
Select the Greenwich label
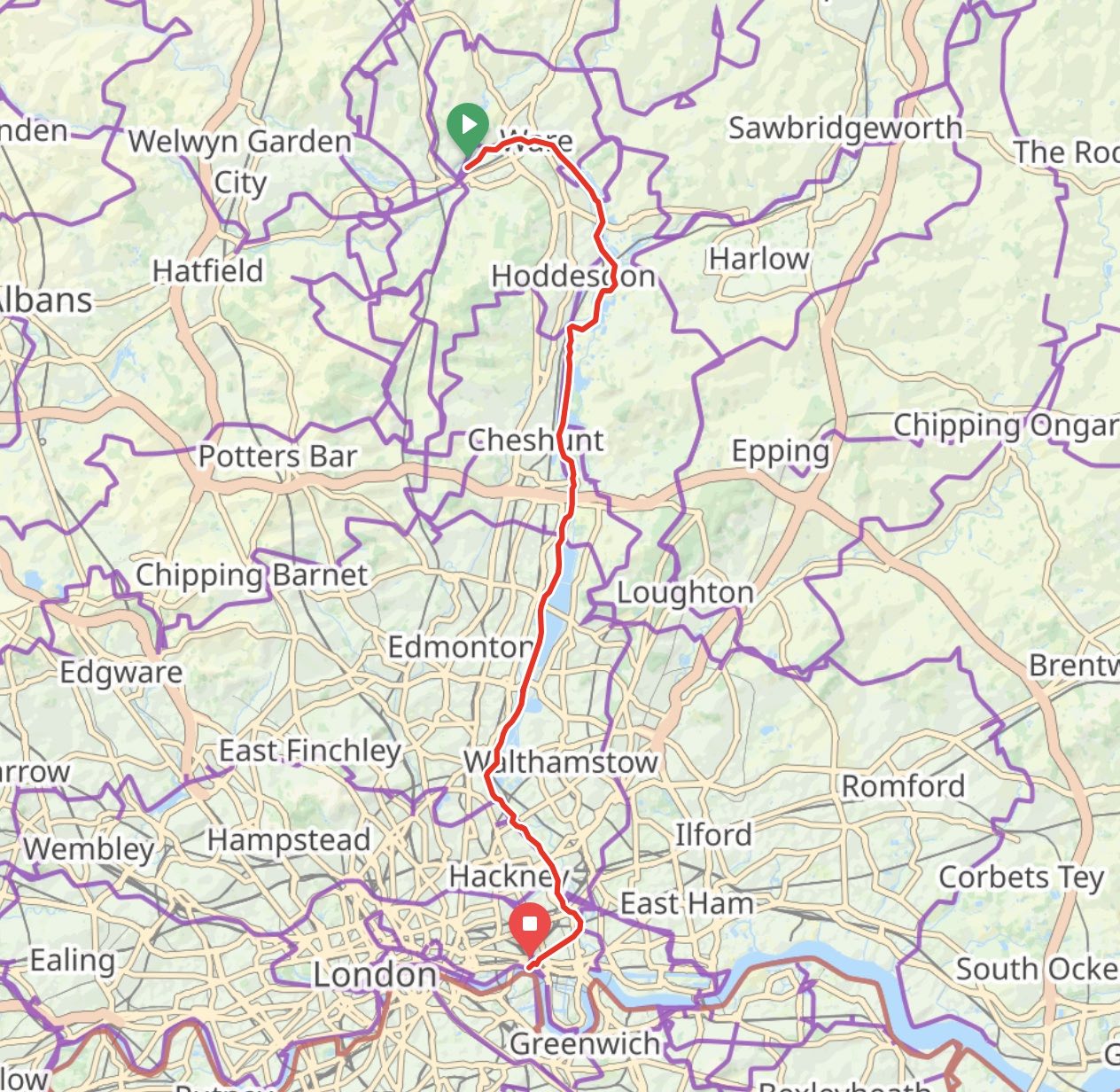coord(584,1043)
